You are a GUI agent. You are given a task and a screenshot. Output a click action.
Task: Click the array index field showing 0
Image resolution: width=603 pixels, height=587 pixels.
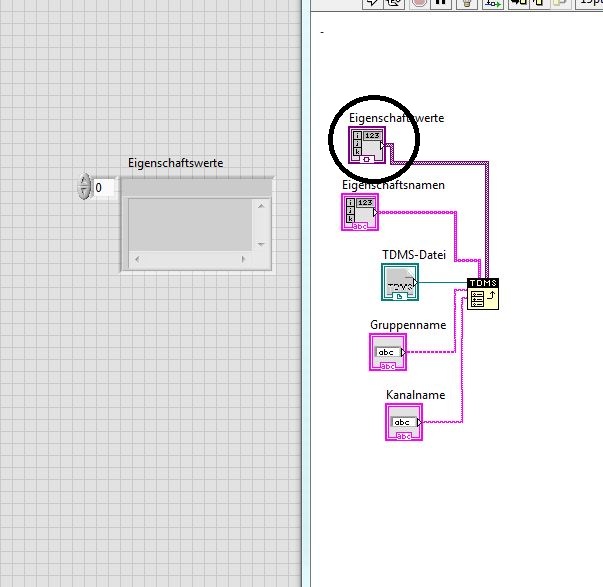(x=104, y=188)
